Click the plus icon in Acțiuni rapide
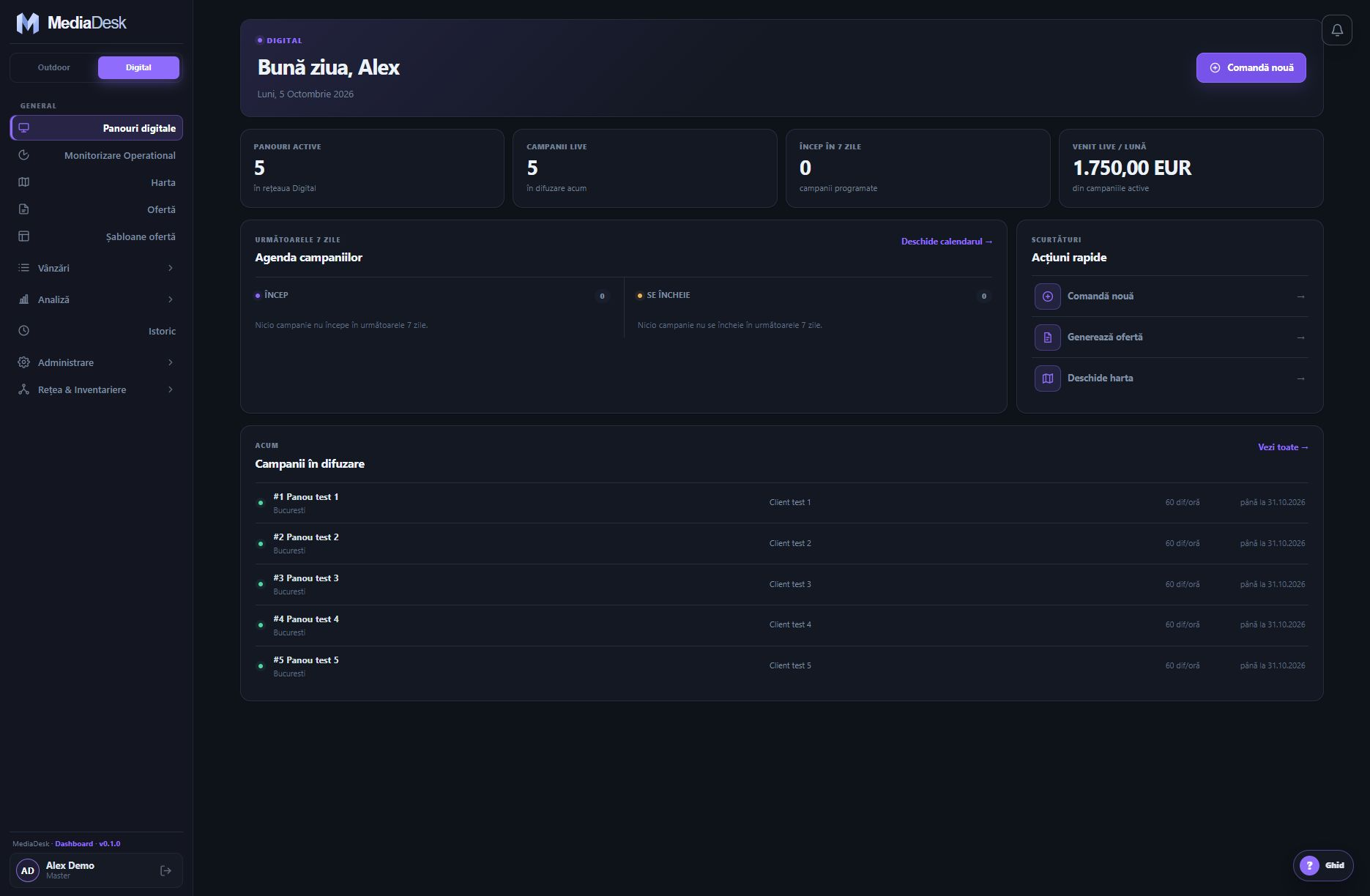Image resolution: width=1370 pixels, height=896 pixels. [1048, 296]
